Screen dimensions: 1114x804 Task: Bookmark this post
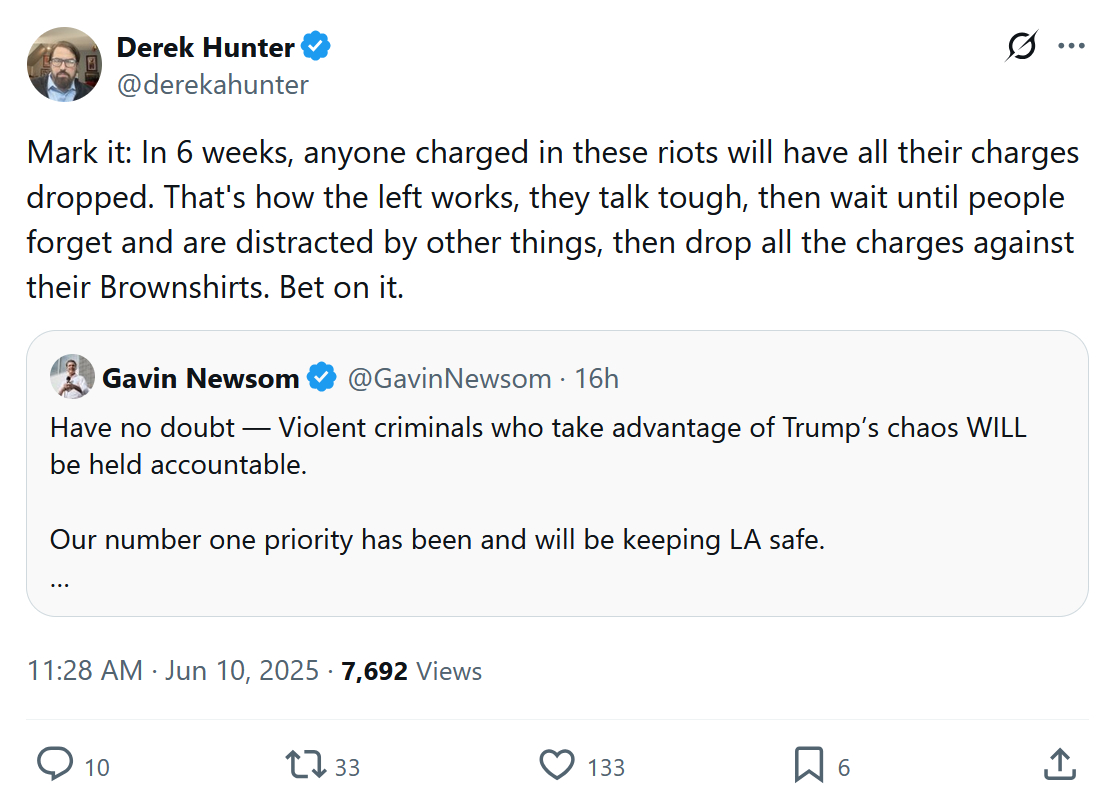808,765
